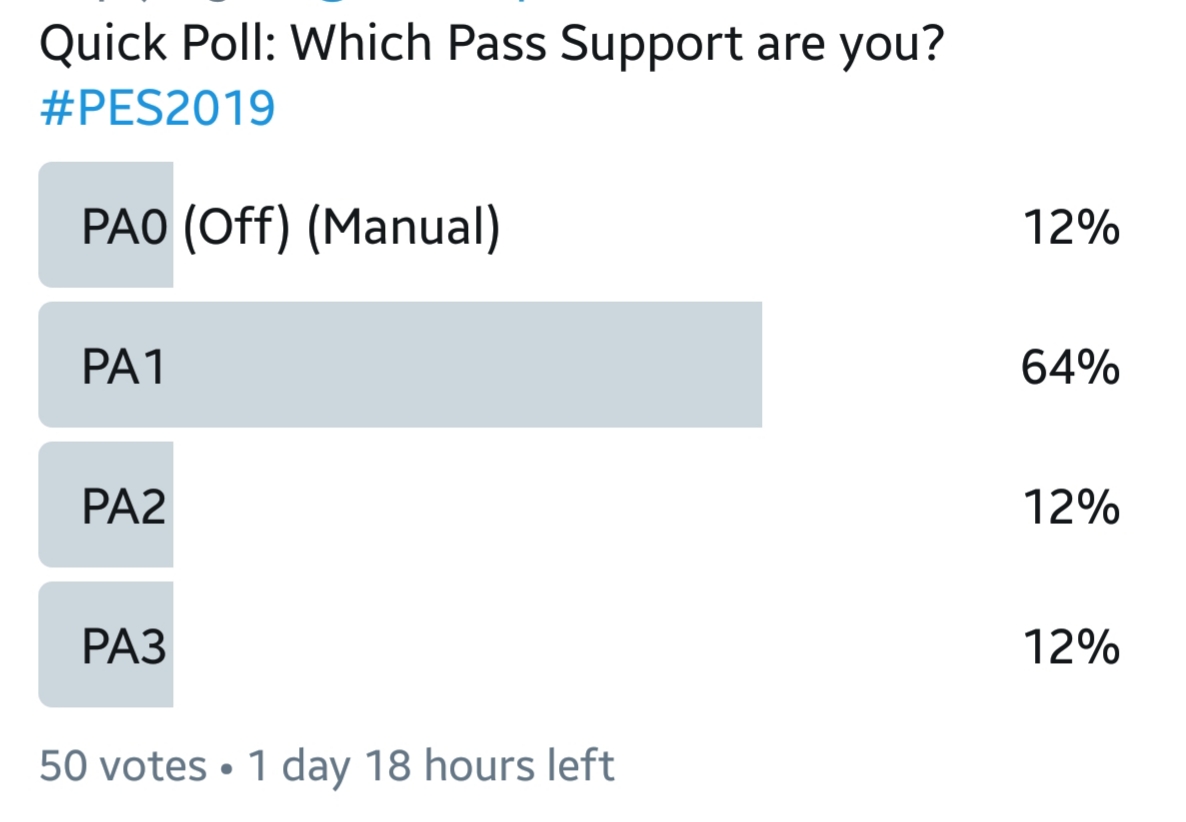
Task: Open the #PES2019 hashtag link
Action: (157, 109)
